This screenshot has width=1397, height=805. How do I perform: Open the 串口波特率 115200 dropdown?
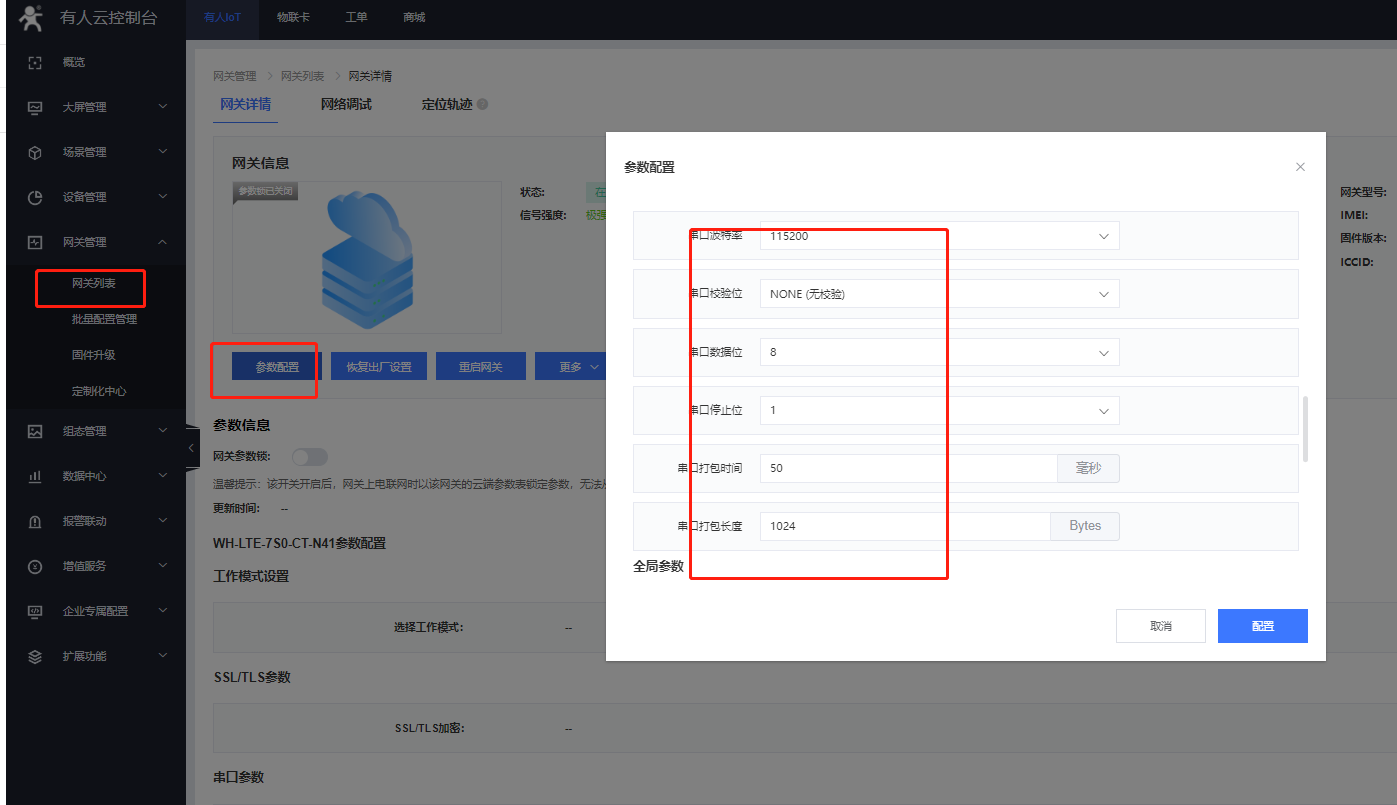(x=938, y=236)
